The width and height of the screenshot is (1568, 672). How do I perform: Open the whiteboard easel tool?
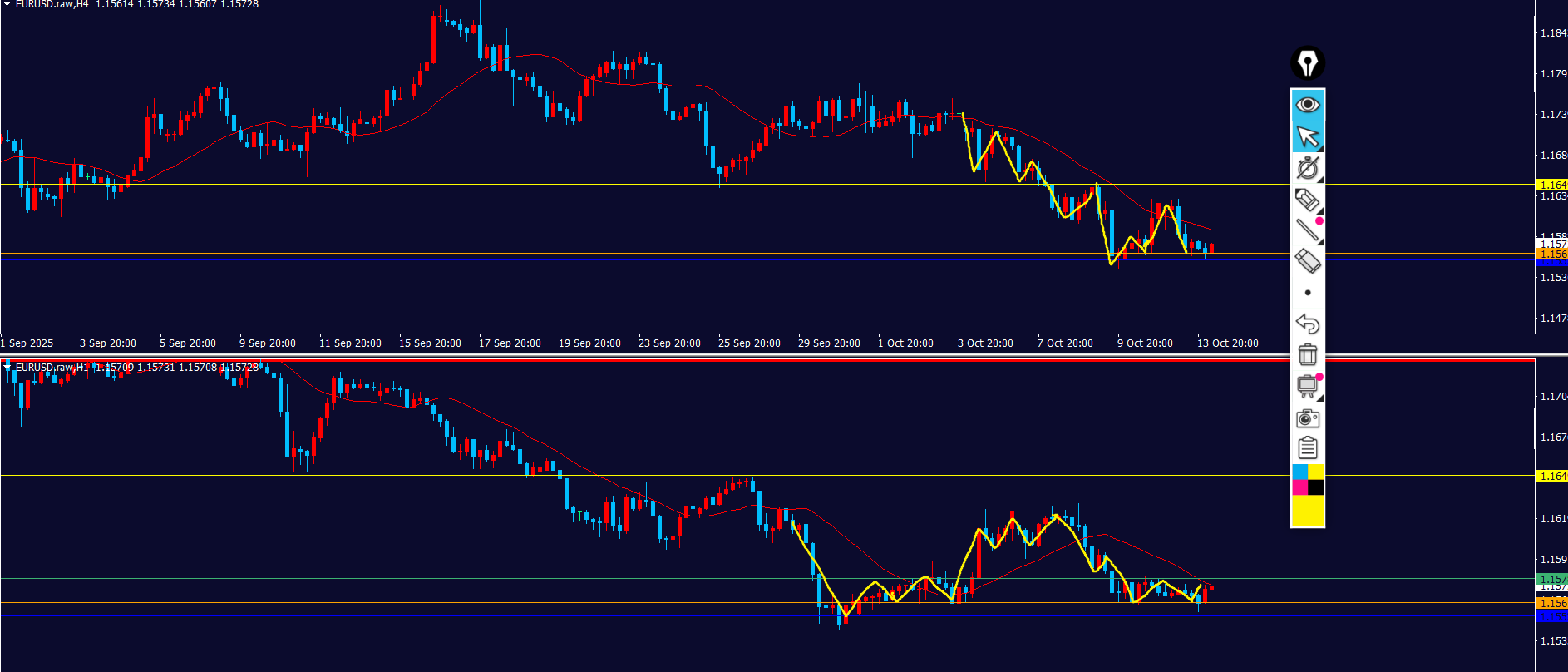[1307, 386]
